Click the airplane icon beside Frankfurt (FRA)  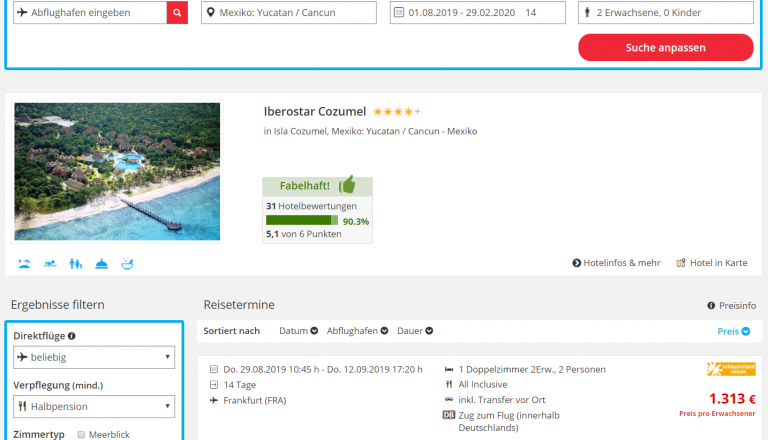click(x=214, y=400)
